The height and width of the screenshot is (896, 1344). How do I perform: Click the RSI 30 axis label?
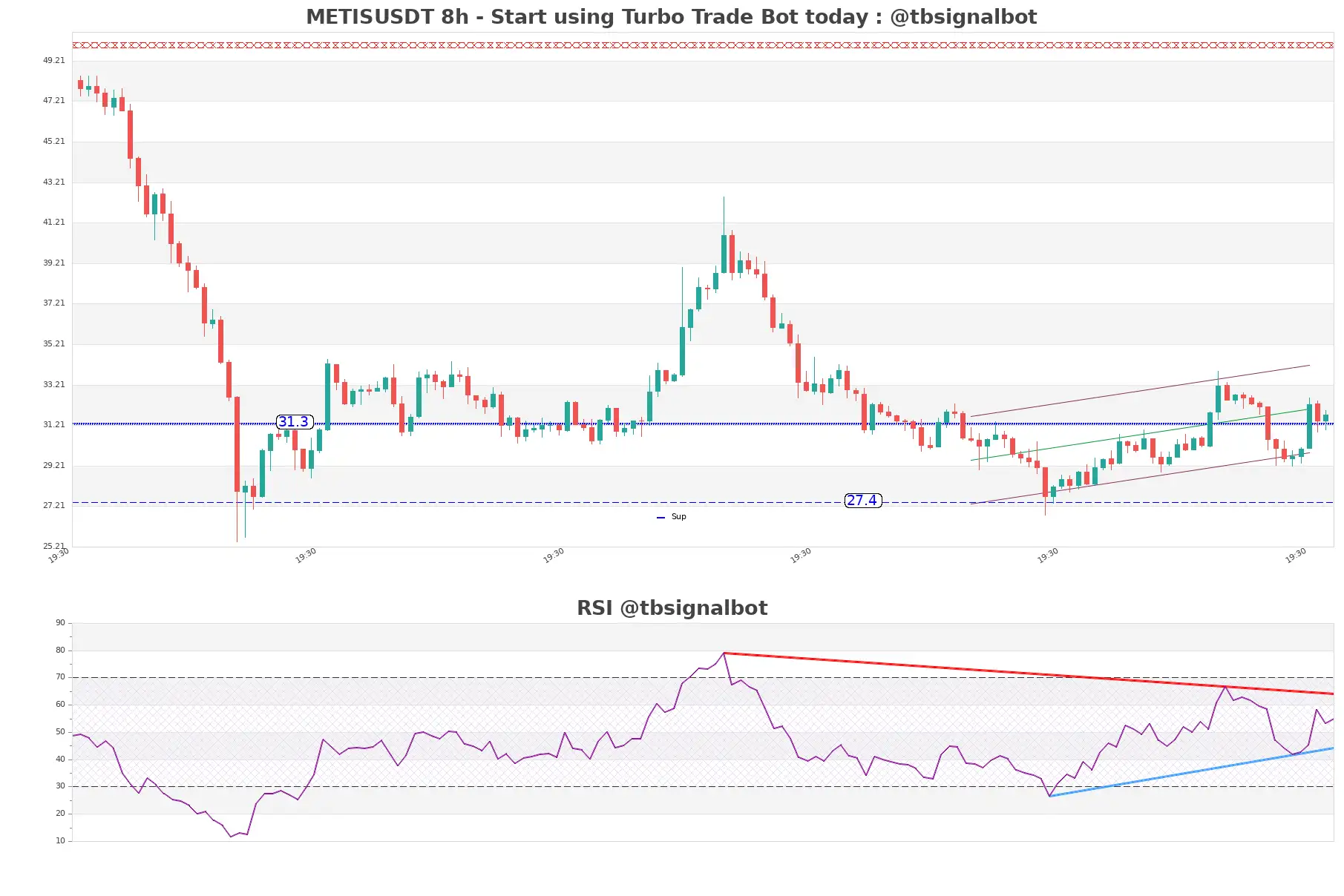pos(60,785)
